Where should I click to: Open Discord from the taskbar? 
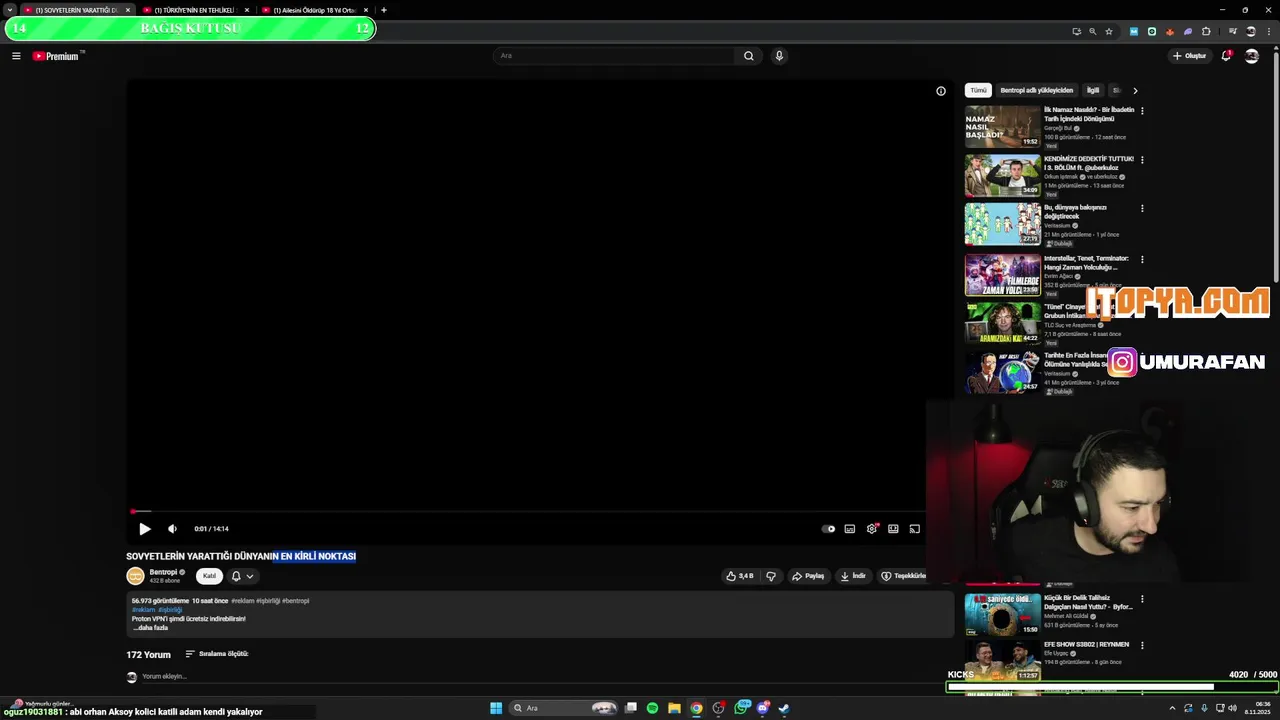pyautogui.click(x=763, y=708)
